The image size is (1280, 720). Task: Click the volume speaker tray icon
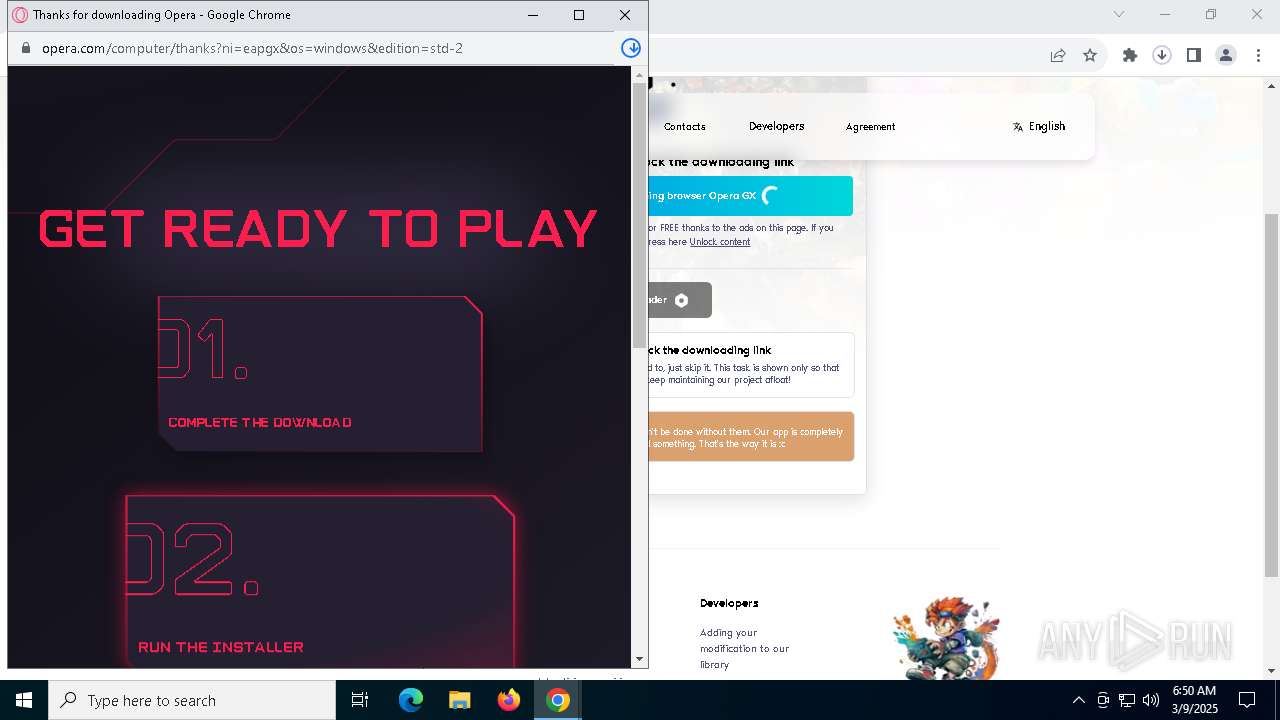1151,700
